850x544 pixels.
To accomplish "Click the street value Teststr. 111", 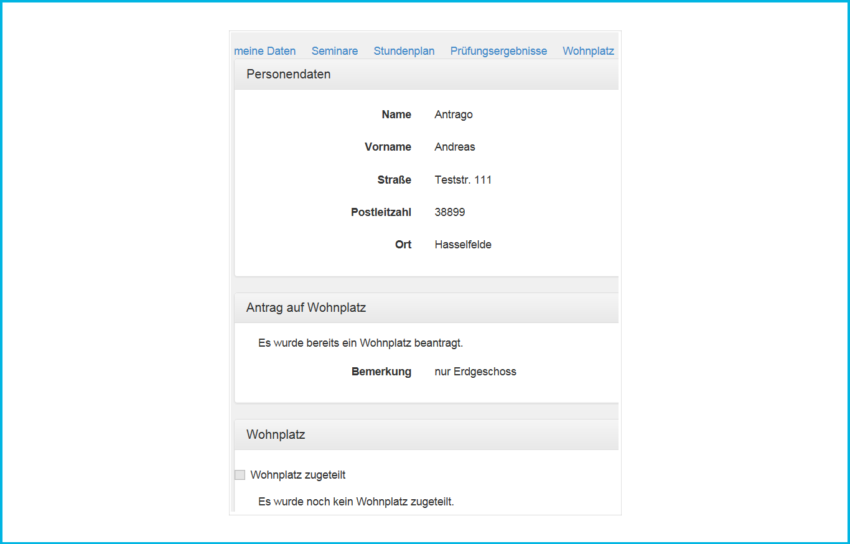I will (x=463, y=180).
